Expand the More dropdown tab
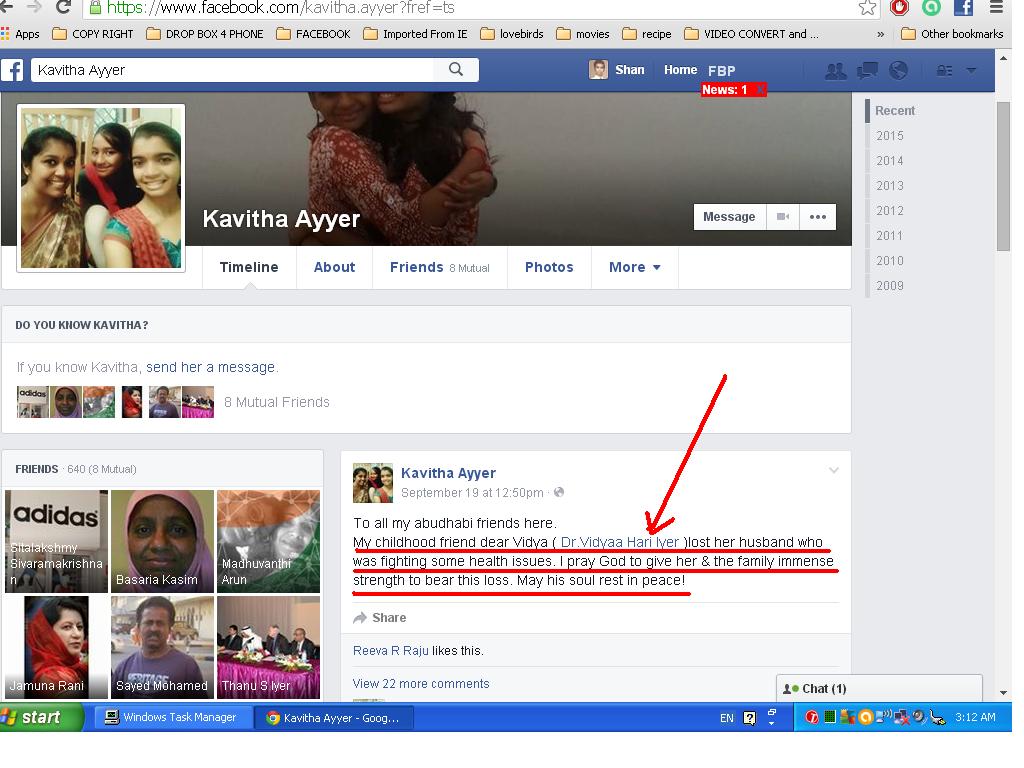The image size is (1024, 768). (x=635, y=267)
